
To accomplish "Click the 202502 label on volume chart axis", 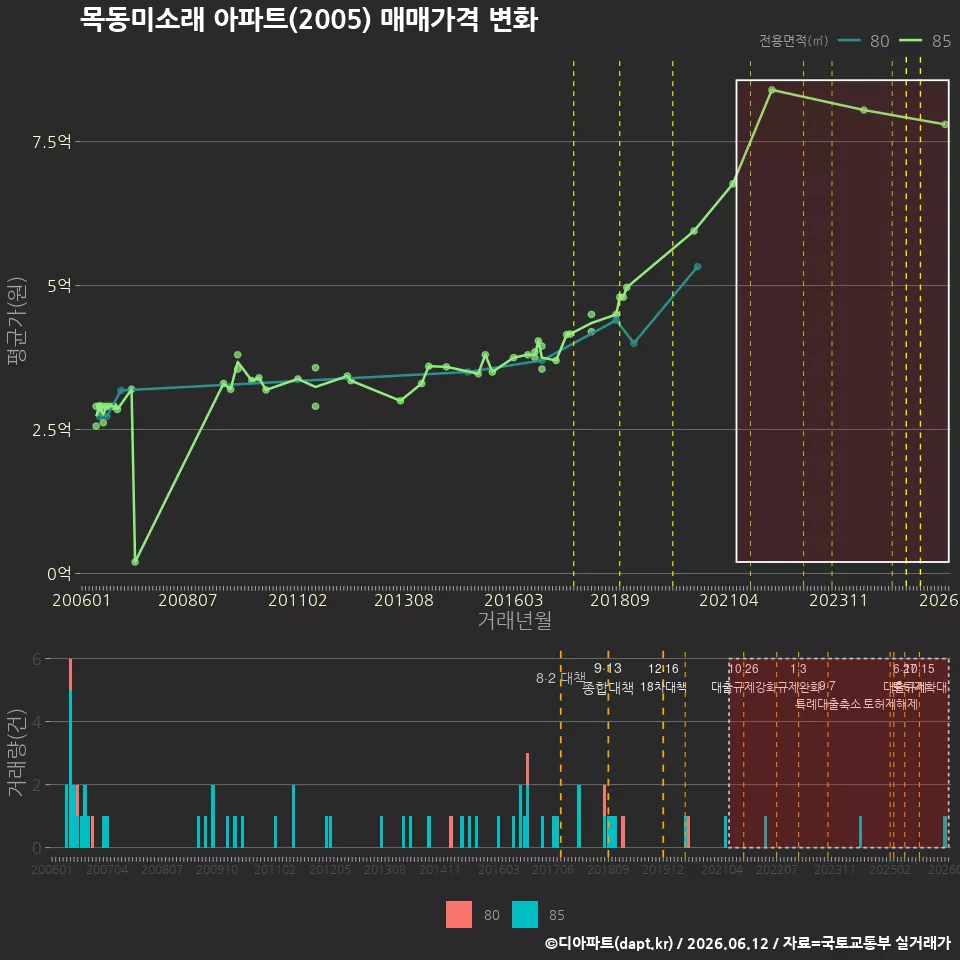I will tap(890, 869).
